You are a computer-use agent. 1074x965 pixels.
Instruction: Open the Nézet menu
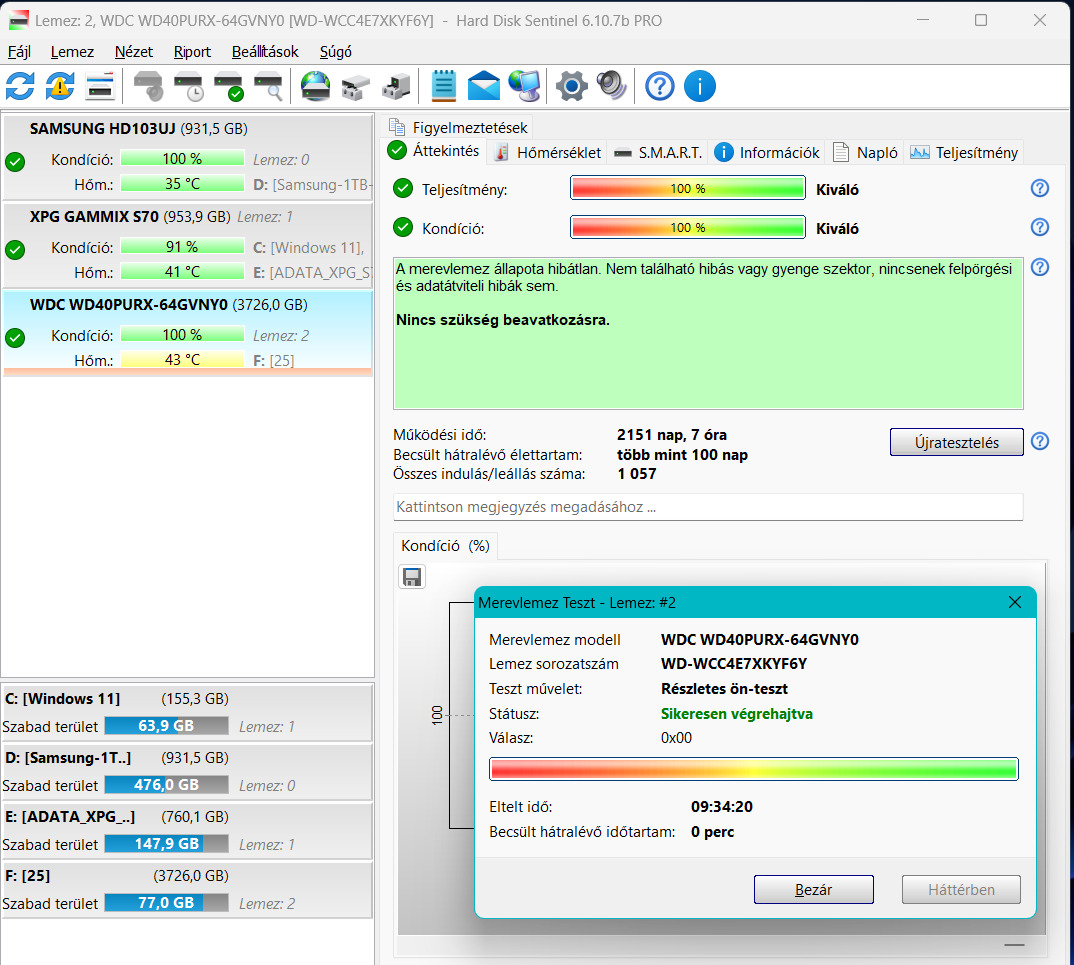point(134,52)
